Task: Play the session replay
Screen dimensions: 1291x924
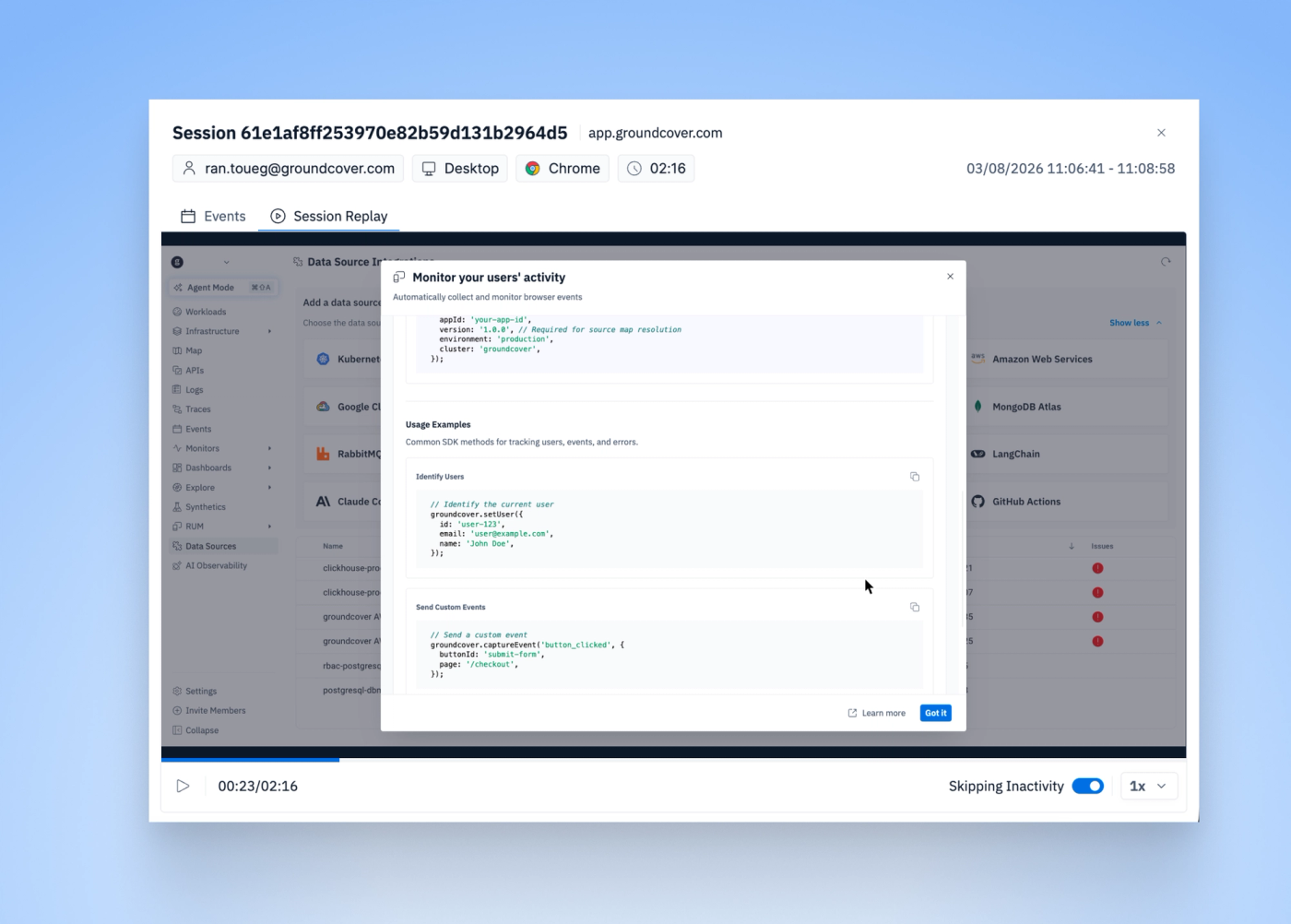Action: point(183,786)
